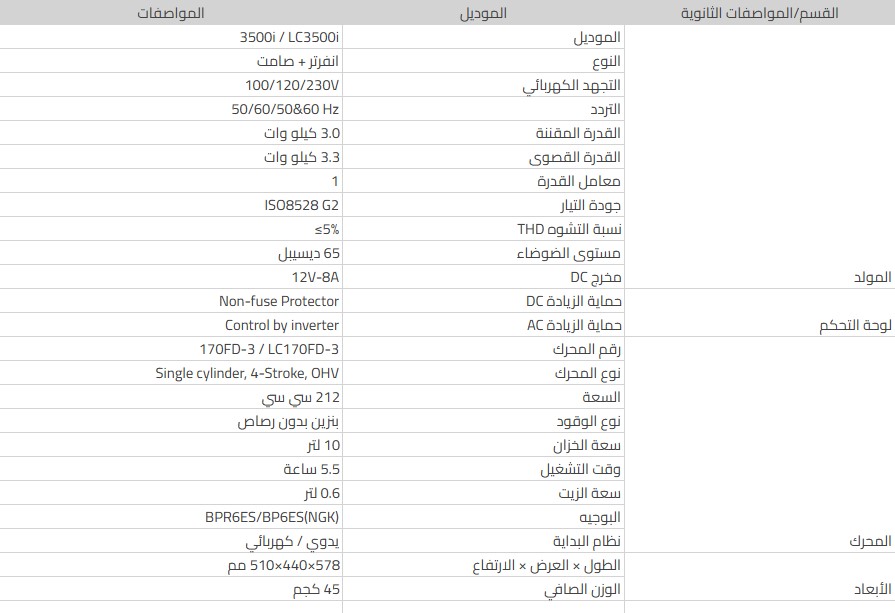
Task: Click the '50/60/50&60 Hz' frequency value
Action: click(x=286, y=109)
